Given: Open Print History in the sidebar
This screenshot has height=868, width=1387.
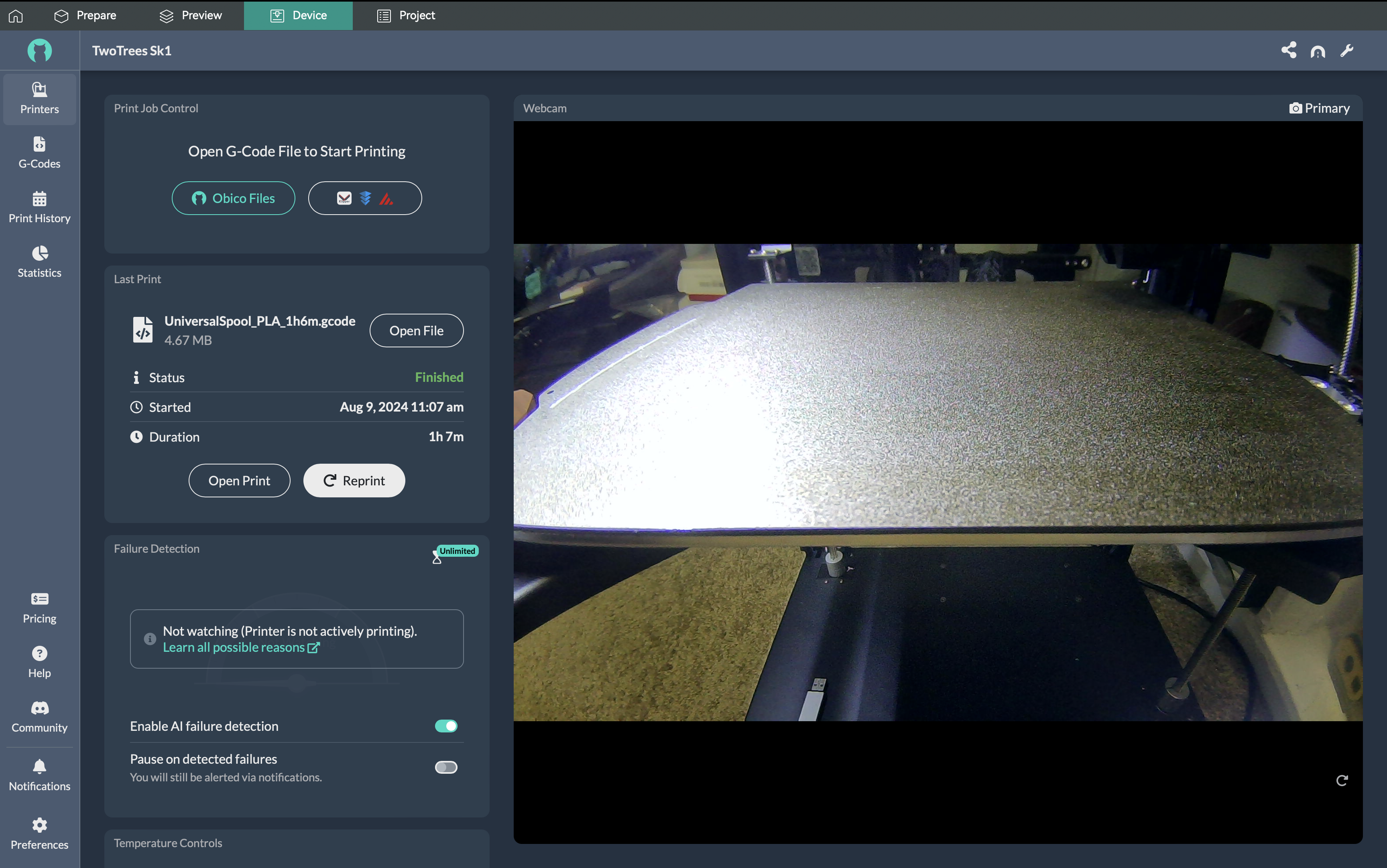Looking at the screenshot, I should tap(40, 207).
